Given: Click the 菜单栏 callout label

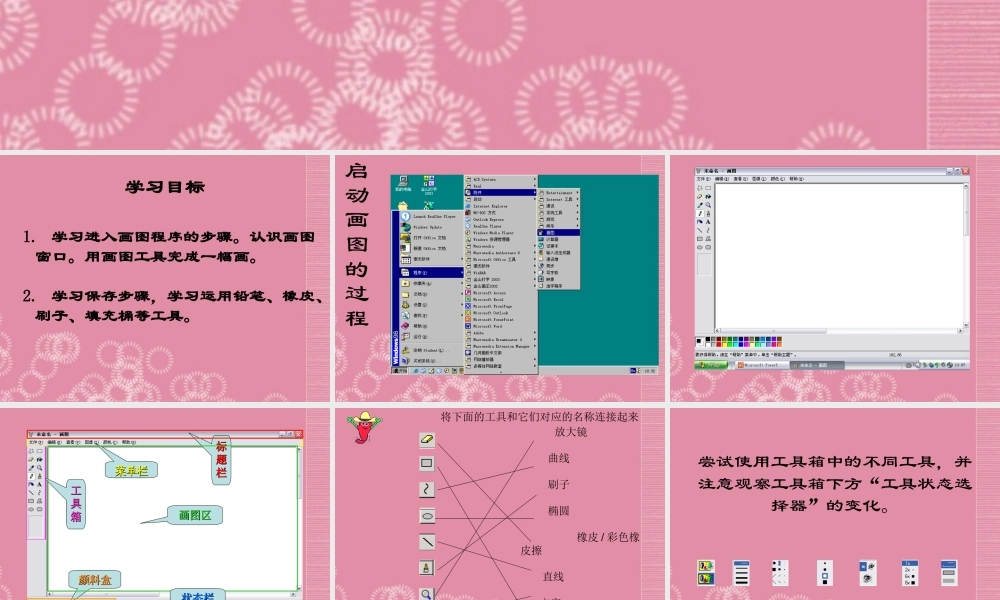Looking at the screenshot, I should pos(131,471).
